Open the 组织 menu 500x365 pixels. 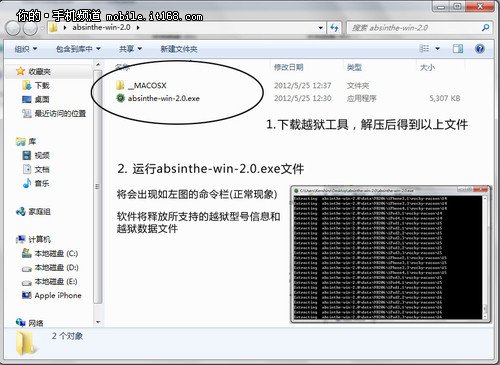(26, 49)
